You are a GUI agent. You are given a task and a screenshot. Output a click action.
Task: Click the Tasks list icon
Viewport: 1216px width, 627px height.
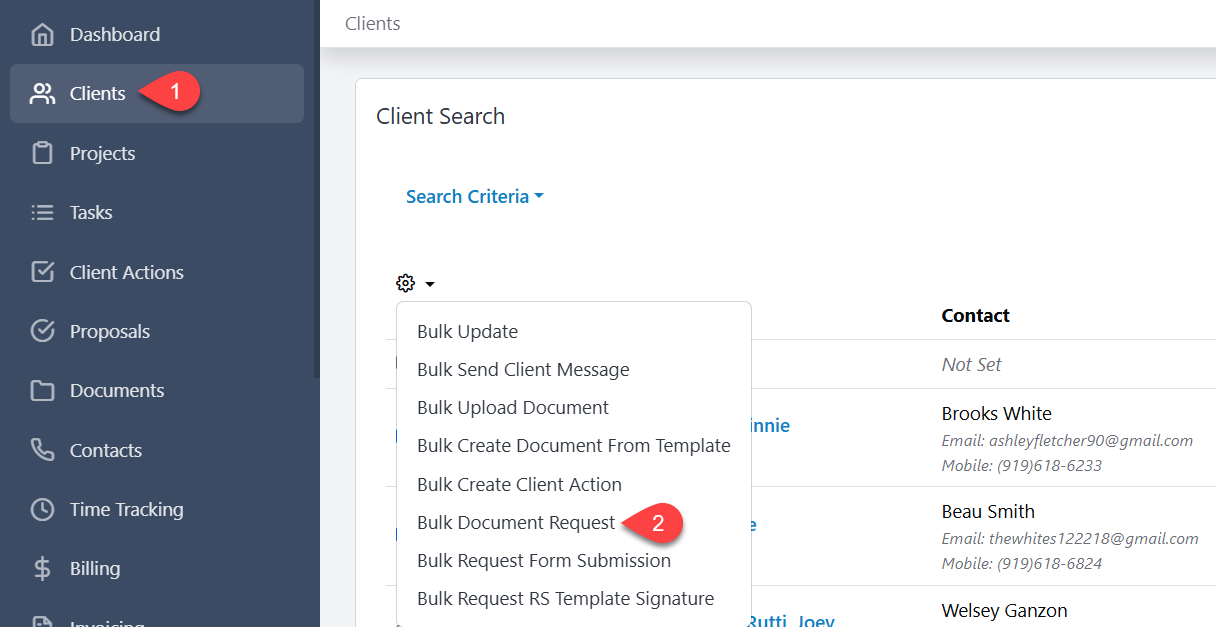pyautogui.click(x=42, y=213)
